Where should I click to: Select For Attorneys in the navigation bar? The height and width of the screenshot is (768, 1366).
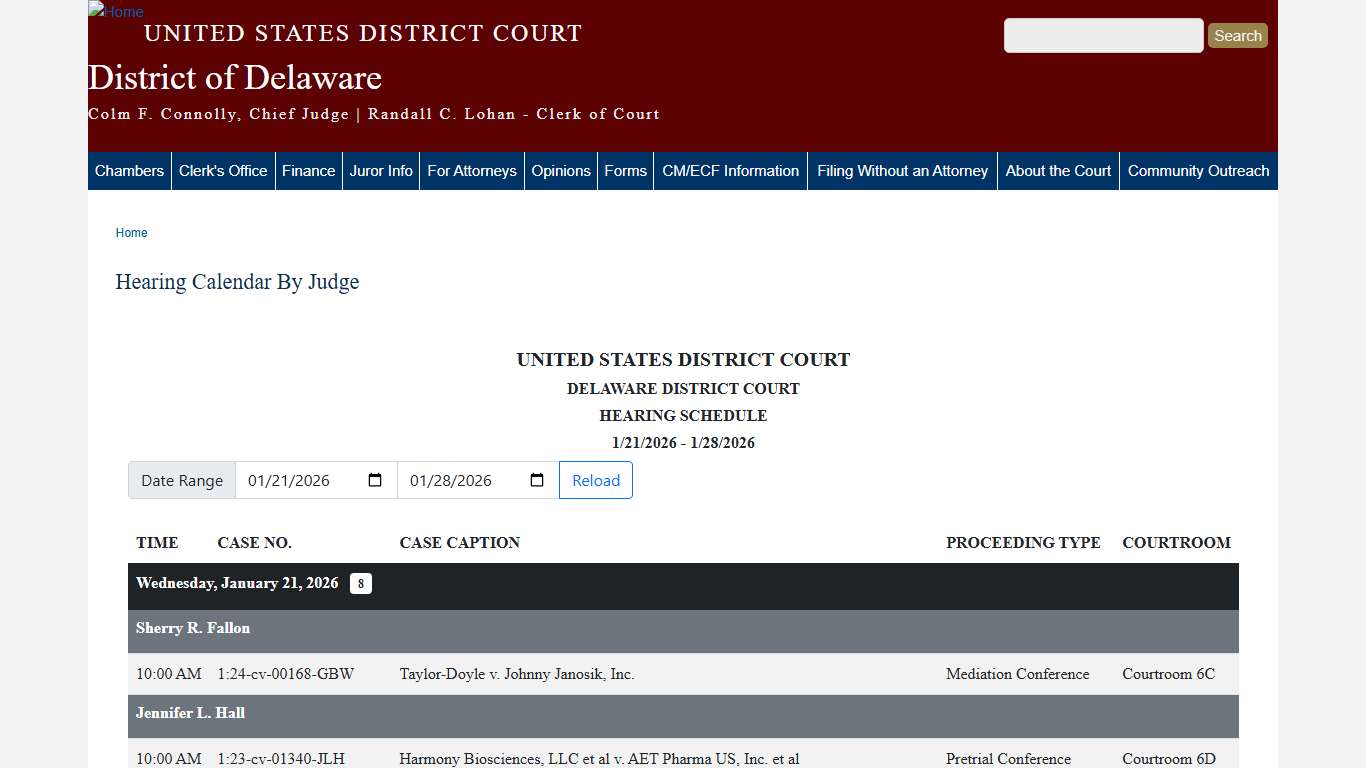pos(471,170)
